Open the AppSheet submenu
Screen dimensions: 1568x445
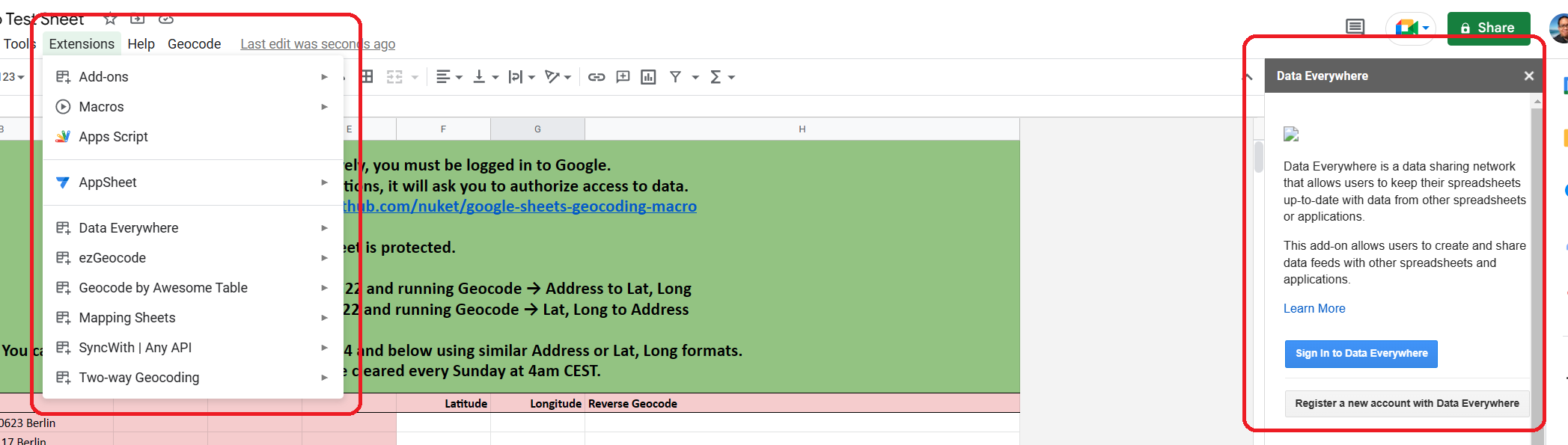tap(193, 182)
